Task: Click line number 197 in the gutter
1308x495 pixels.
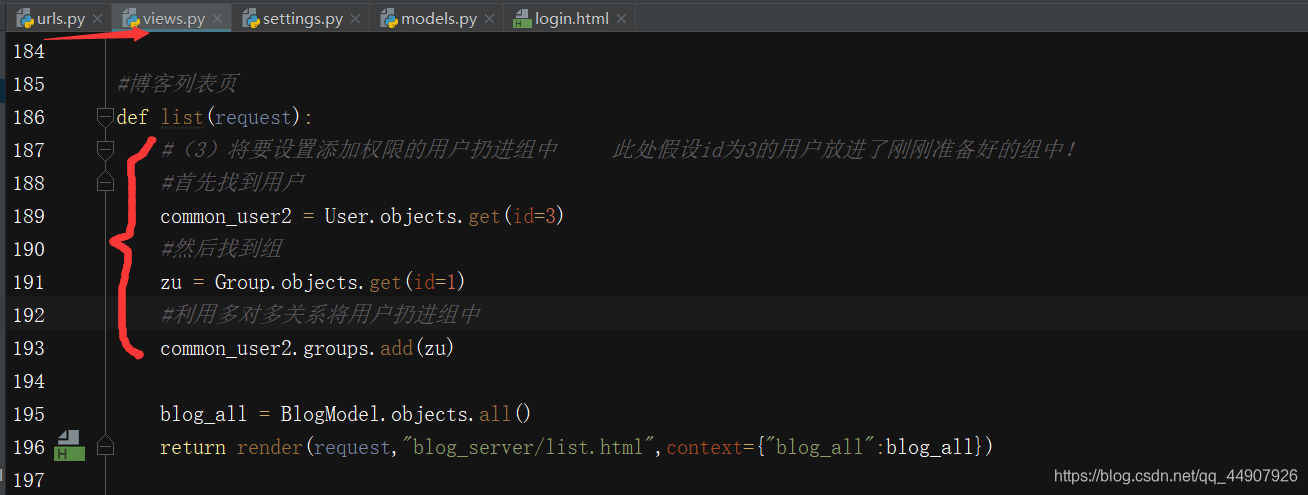Action: tap(28, 480)
